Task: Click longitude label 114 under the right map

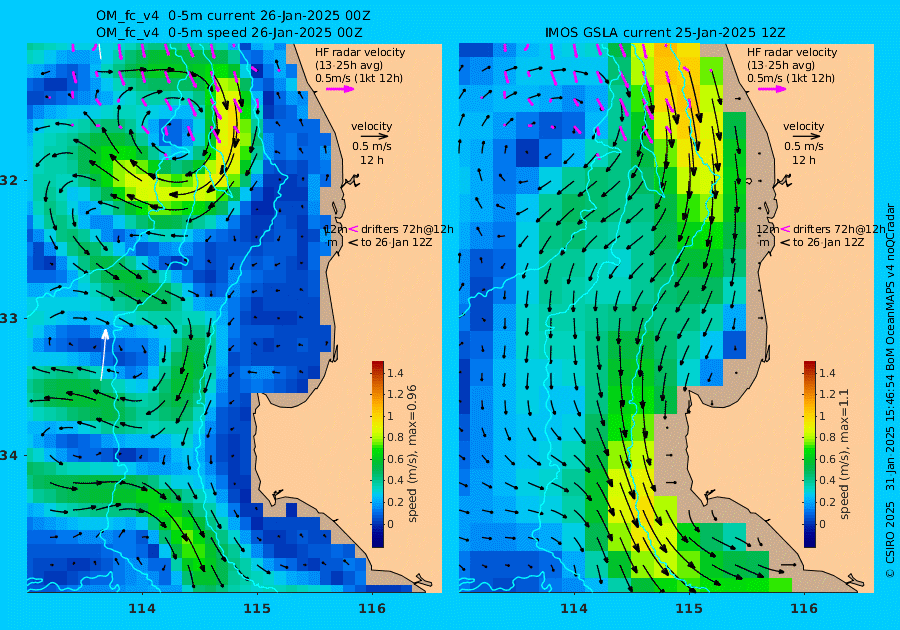Action: click(x=573, y=609)
